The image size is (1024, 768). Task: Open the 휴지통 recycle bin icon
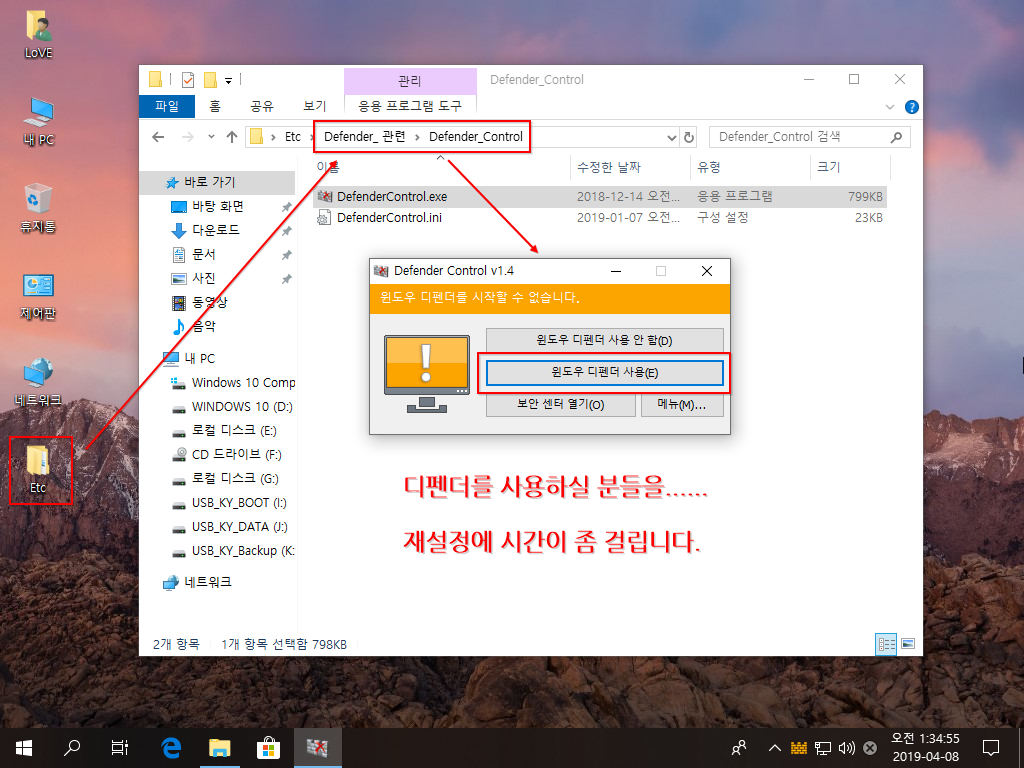(x=38, y=208)
